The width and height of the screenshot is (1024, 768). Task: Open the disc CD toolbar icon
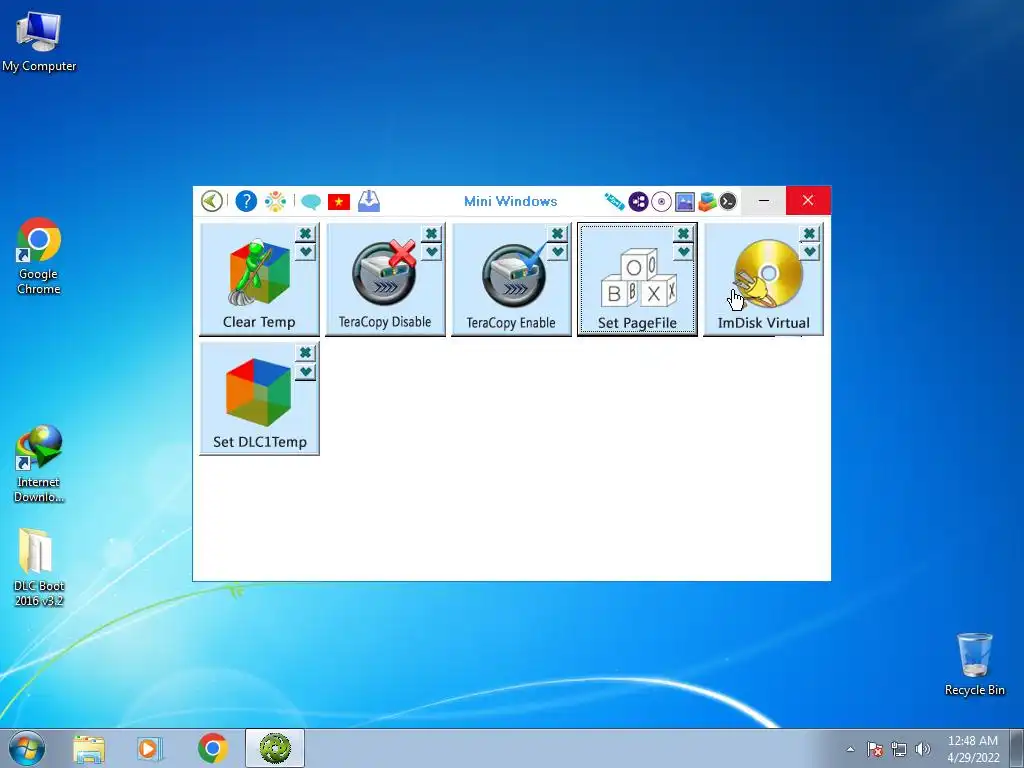[x=661, y=201]
